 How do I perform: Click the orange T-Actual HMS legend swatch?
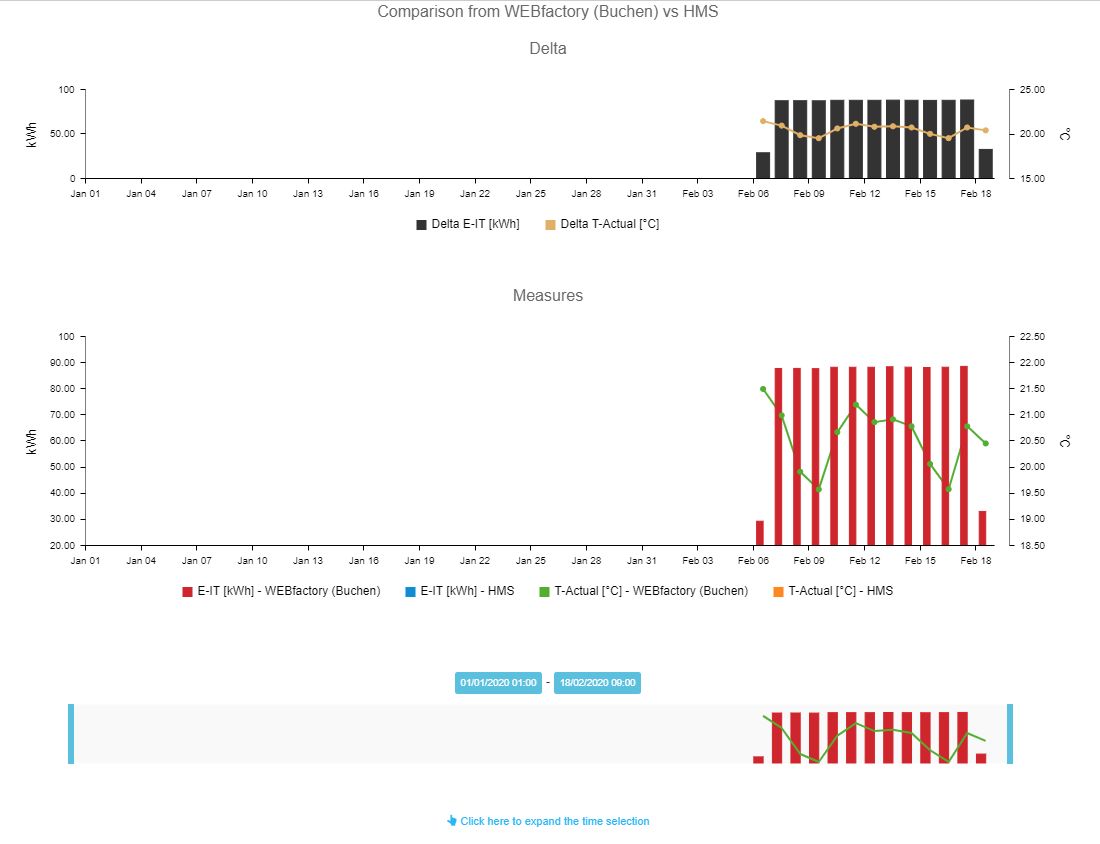778,592
